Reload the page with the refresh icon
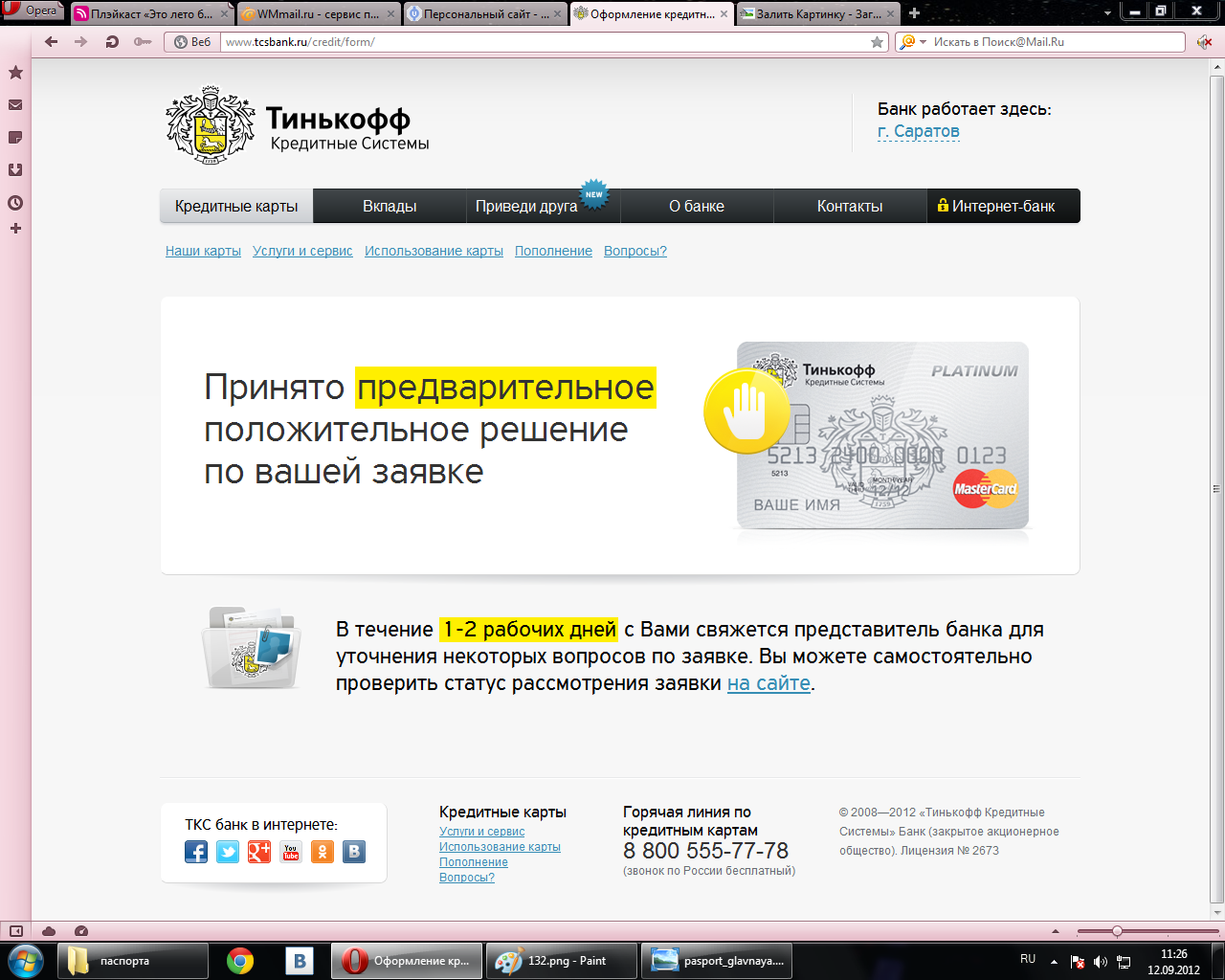1225x980 pixels. click(112, 42)
